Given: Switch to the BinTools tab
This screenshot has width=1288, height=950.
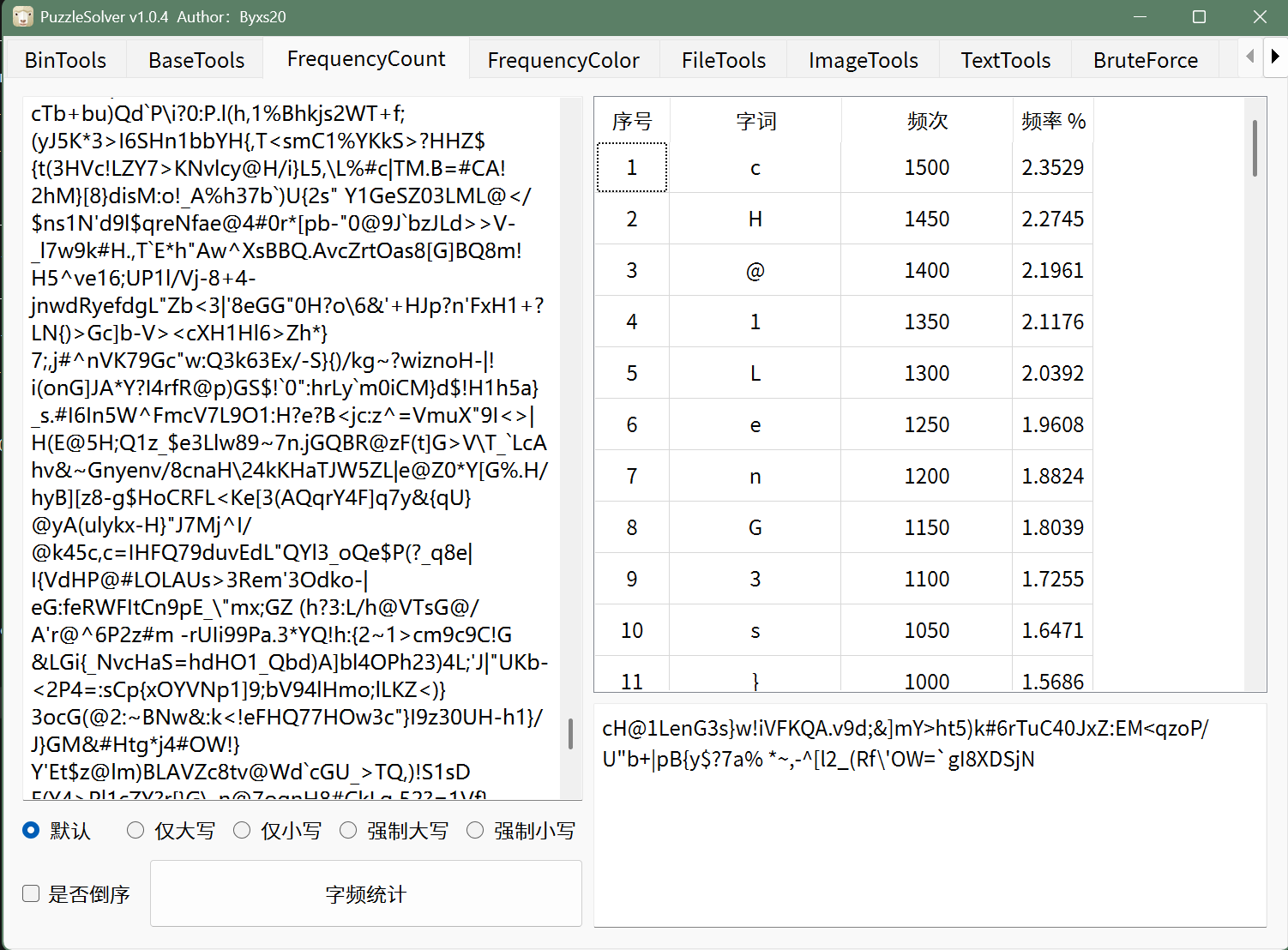Looking at the screenshot, I should pyautogui.click(x=65, y=60).
